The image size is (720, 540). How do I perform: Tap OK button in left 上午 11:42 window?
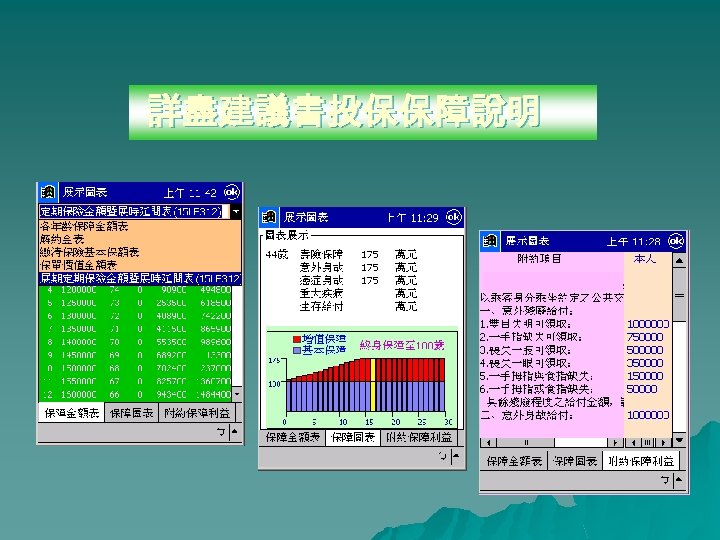pos(232,192)
